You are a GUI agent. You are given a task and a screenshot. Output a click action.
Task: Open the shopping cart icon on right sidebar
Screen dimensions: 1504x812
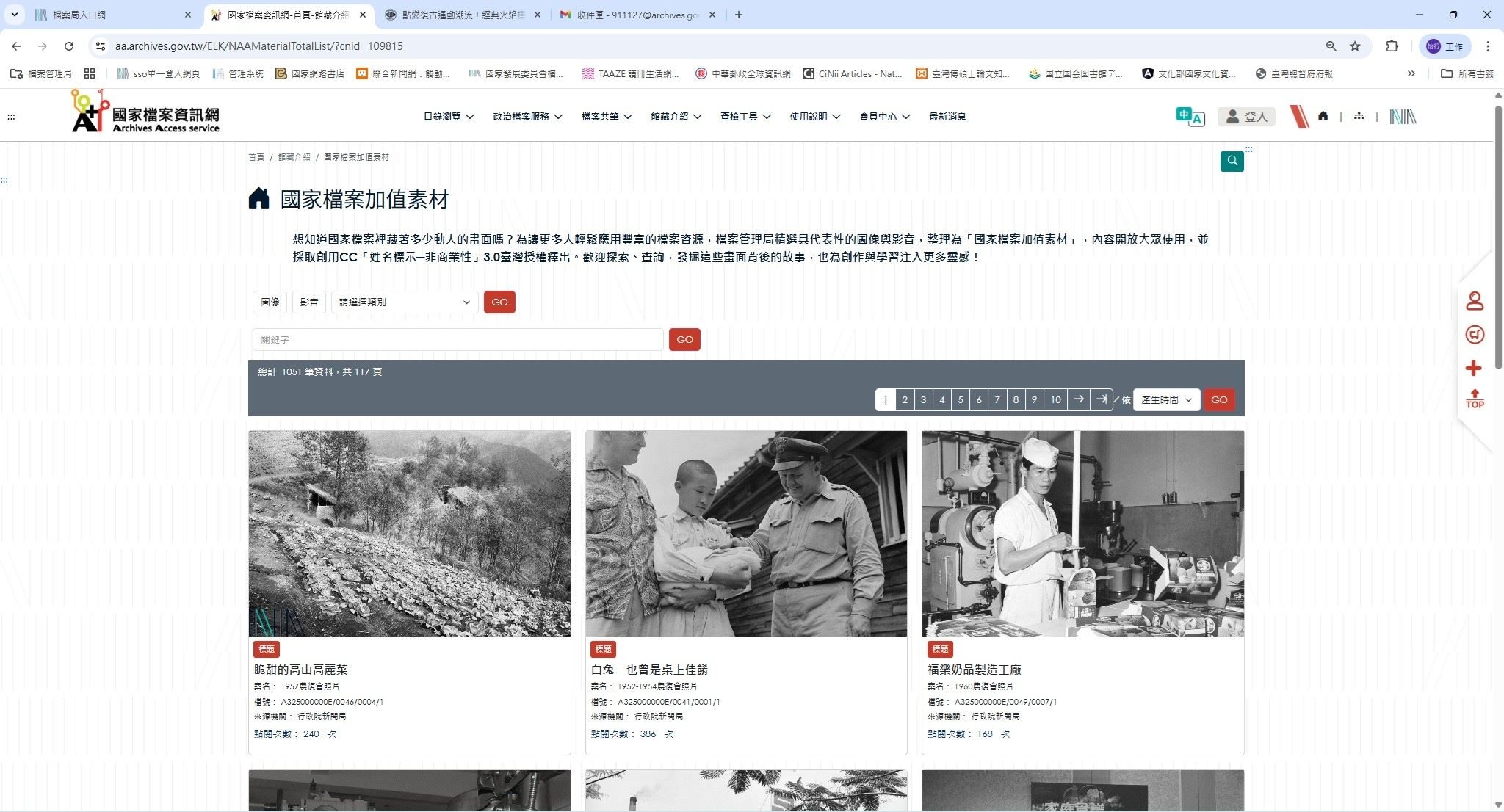pyautogui.click(x=1475, y=334)
